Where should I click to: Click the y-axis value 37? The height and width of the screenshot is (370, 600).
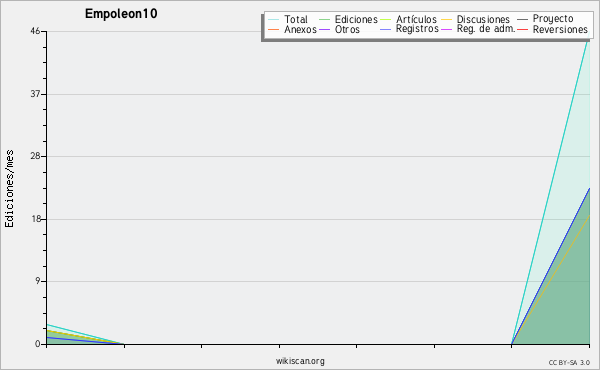coord(35,94)
